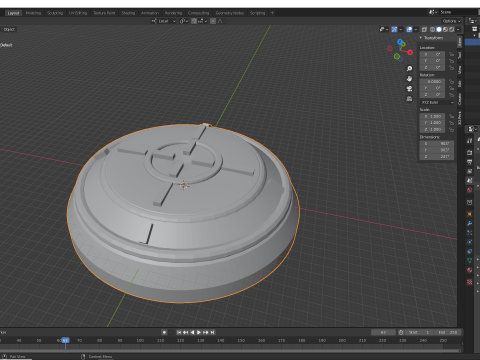
Task: Switch perspective/orthographic grid icon
Action: 409,99
